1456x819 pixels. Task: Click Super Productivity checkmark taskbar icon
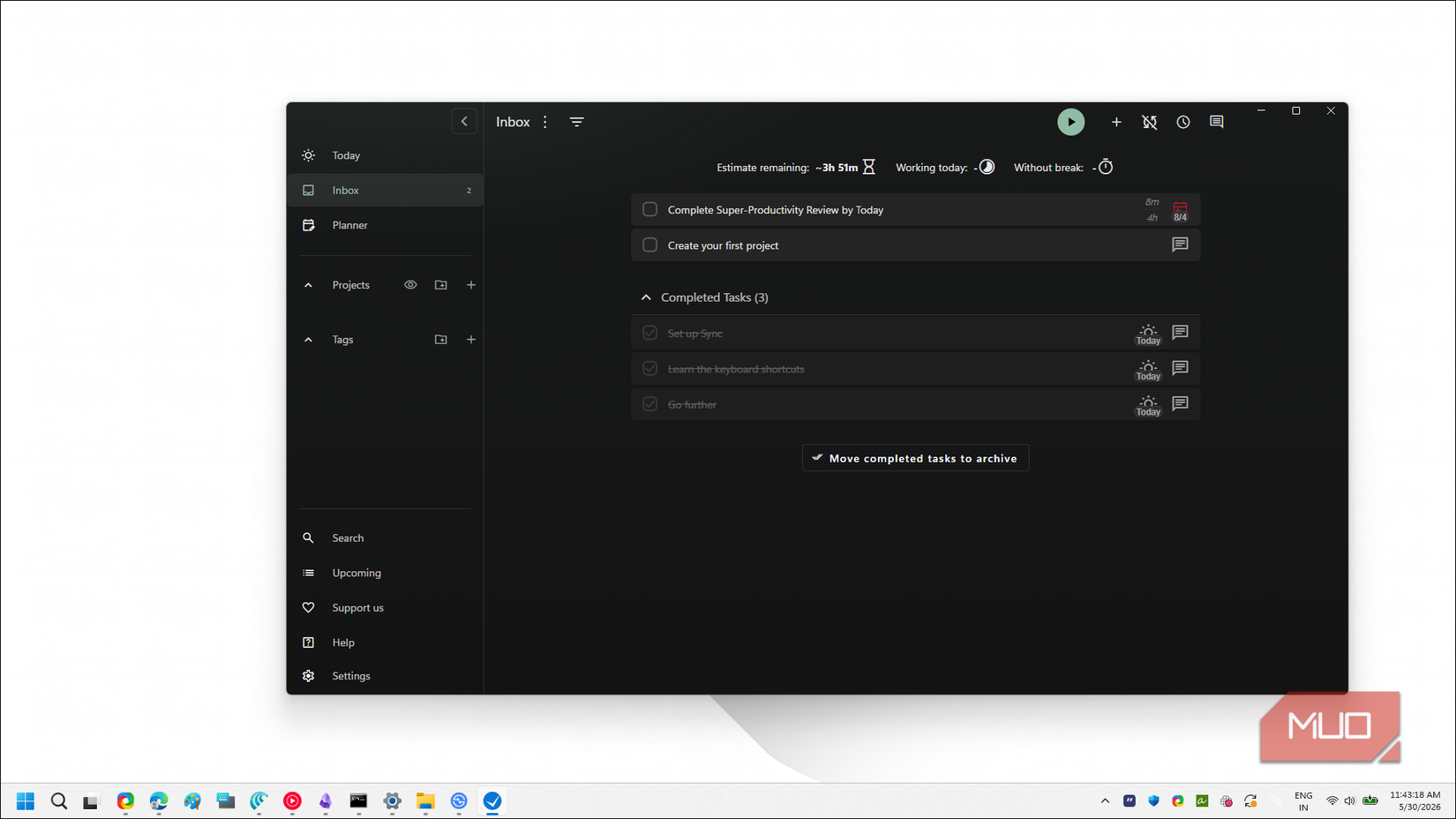point(492,801)
